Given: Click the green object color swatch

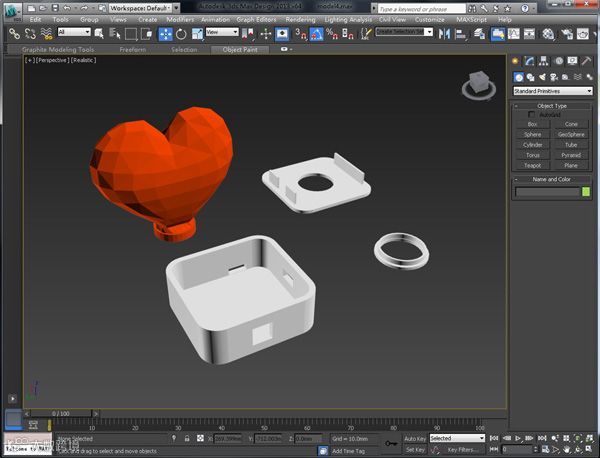Looking at the screenshot, I should coord(586,191).
